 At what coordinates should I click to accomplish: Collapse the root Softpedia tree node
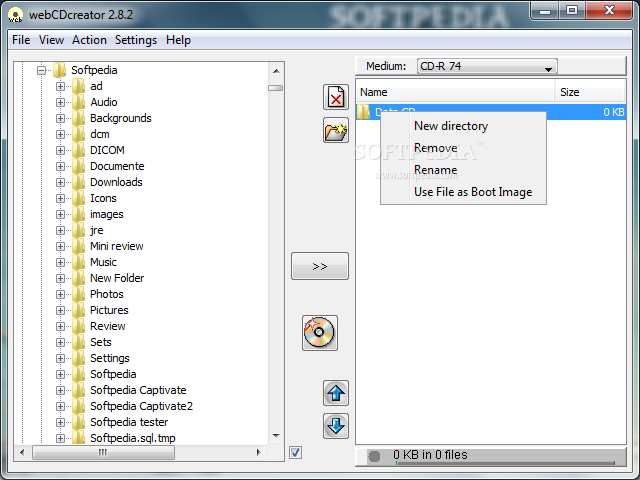point(41,70)
